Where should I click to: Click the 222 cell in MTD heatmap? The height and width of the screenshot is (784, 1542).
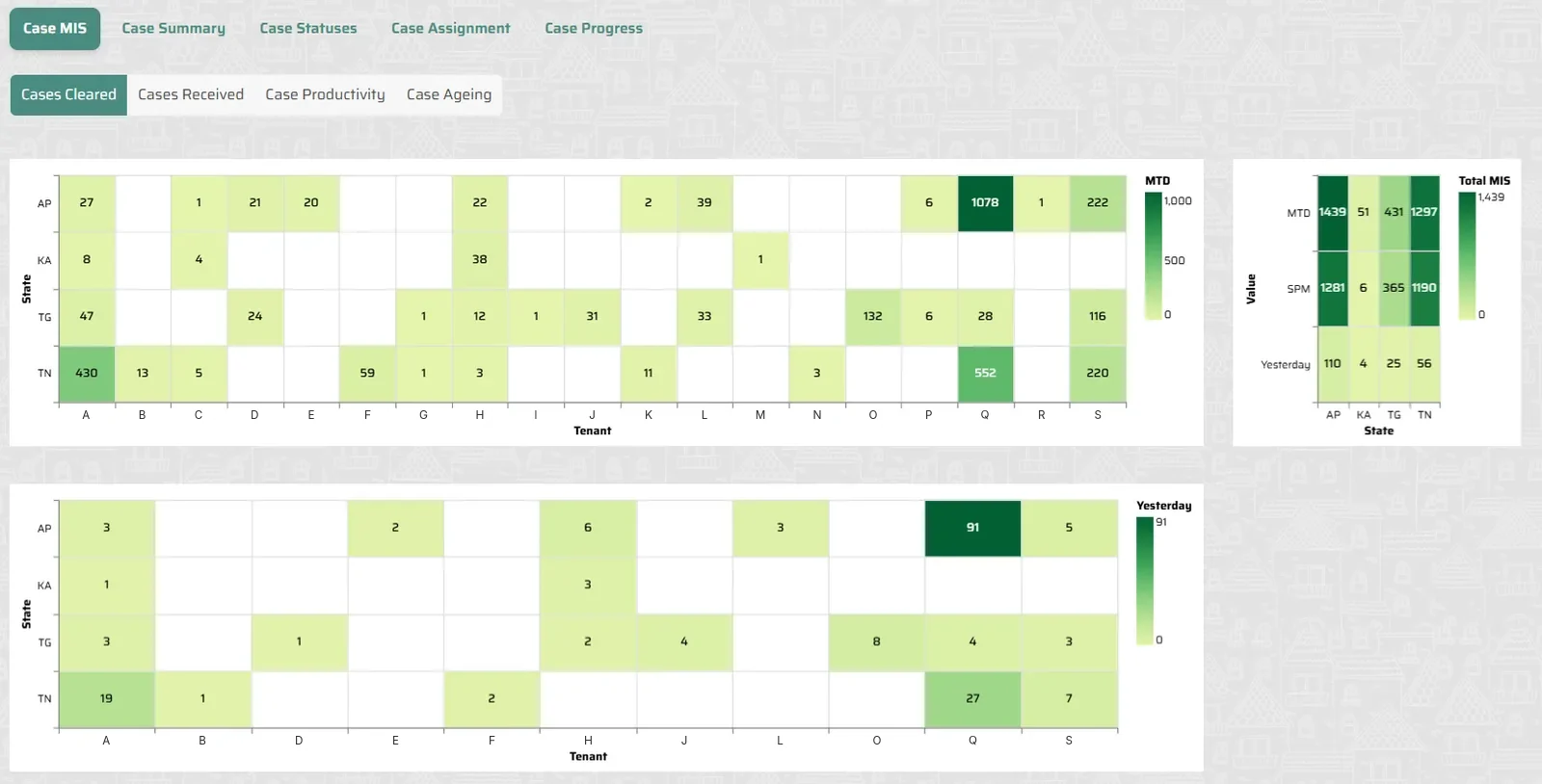(1098, 203)
